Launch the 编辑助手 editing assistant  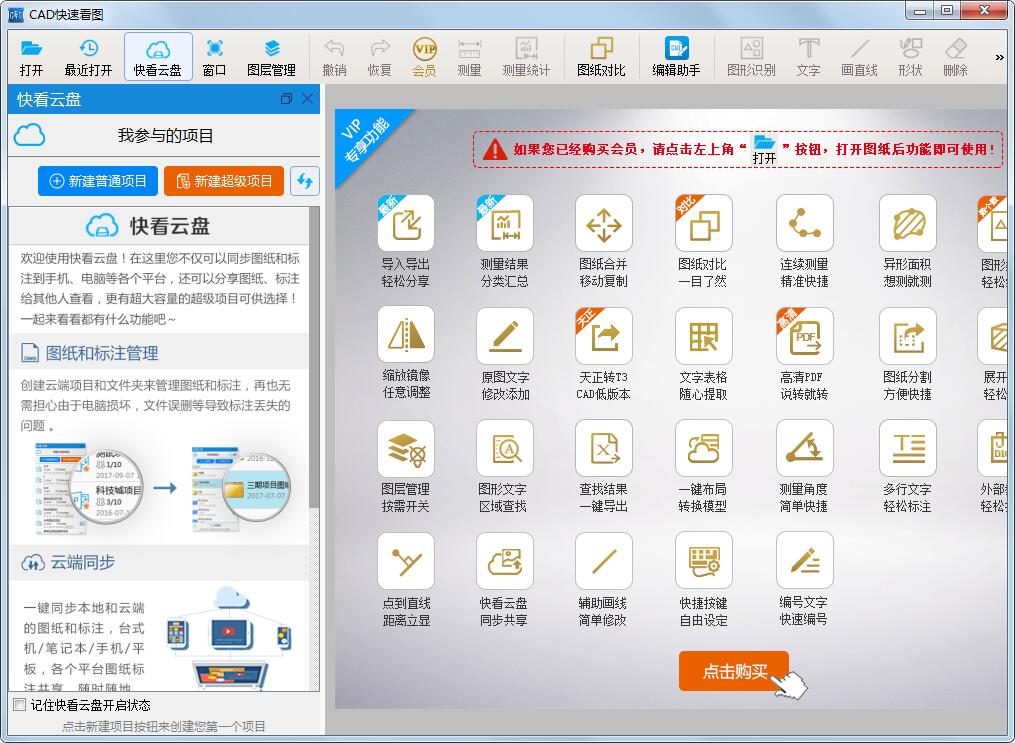pos(676,56)
